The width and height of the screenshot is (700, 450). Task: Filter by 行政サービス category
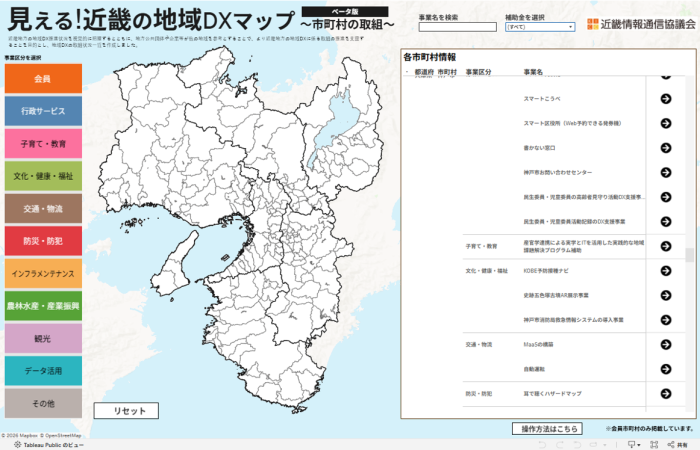click(43, 111)
